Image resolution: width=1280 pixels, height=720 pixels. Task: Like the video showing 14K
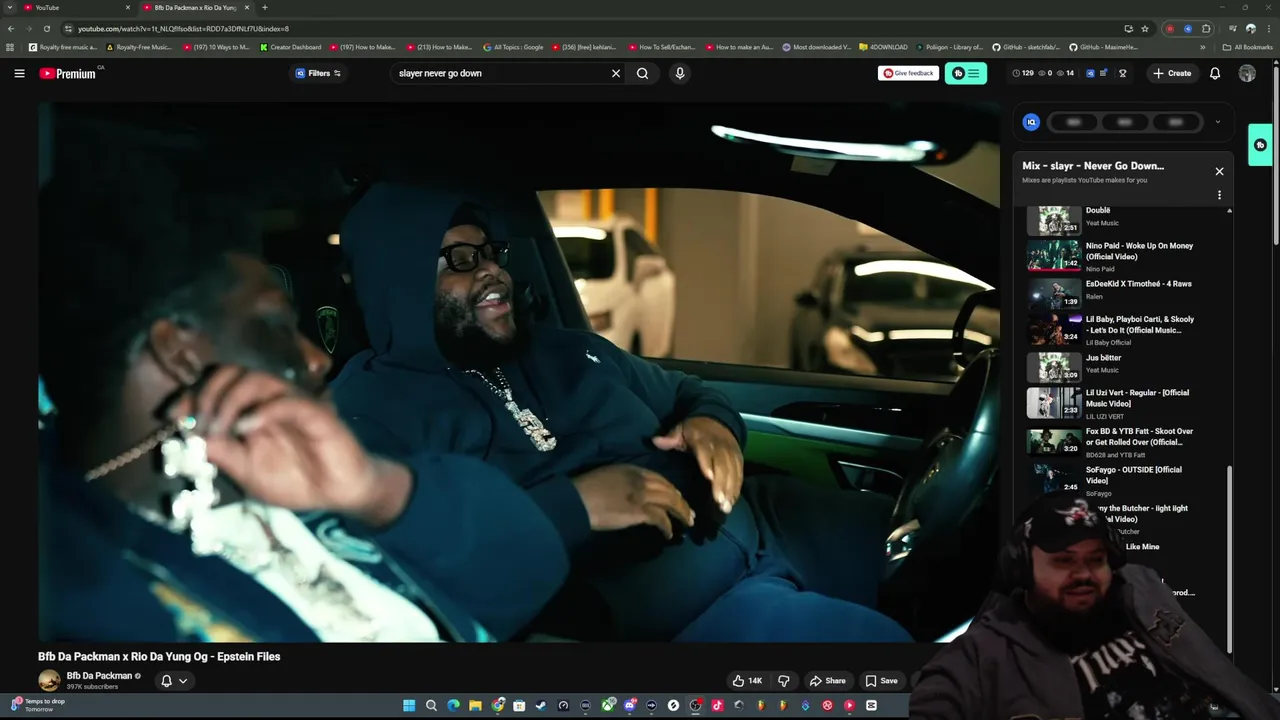pyautogui.click(x=747, y=681)
